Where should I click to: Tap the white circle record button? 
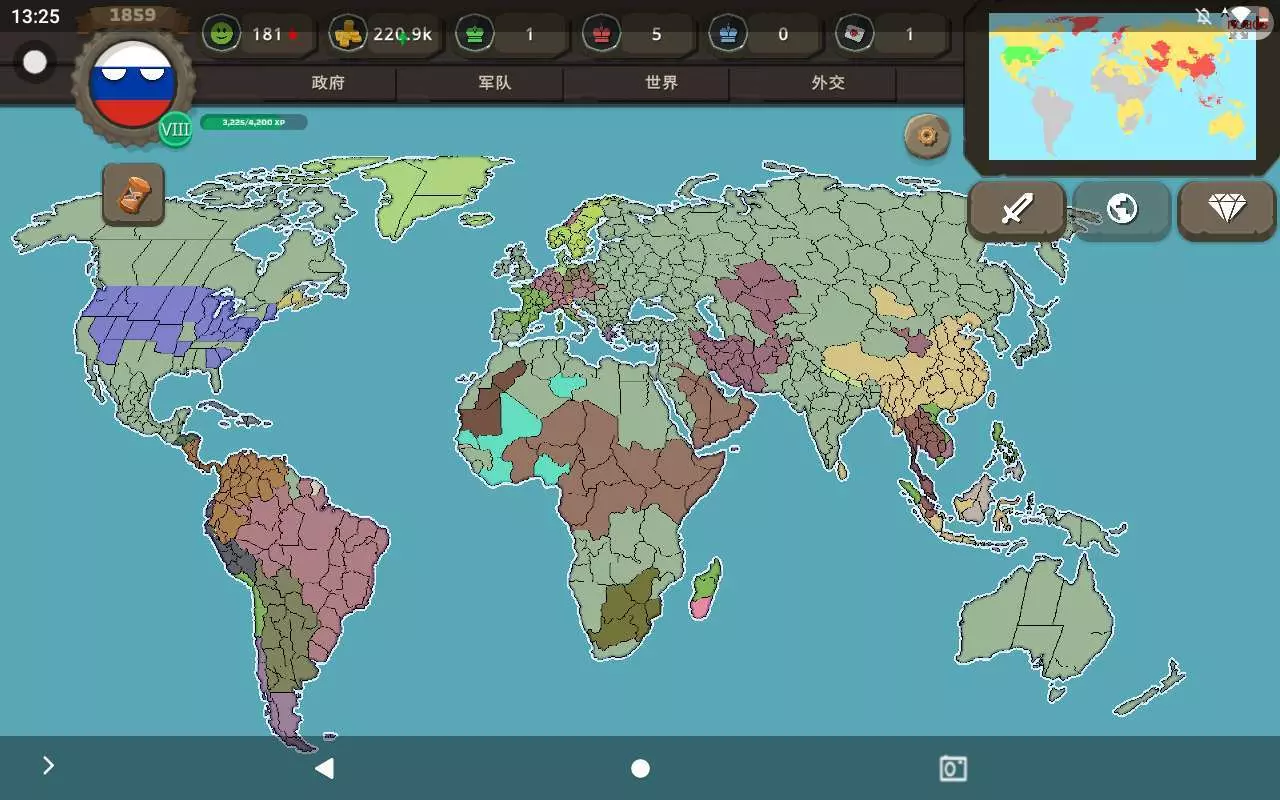[x=35, y=62]
